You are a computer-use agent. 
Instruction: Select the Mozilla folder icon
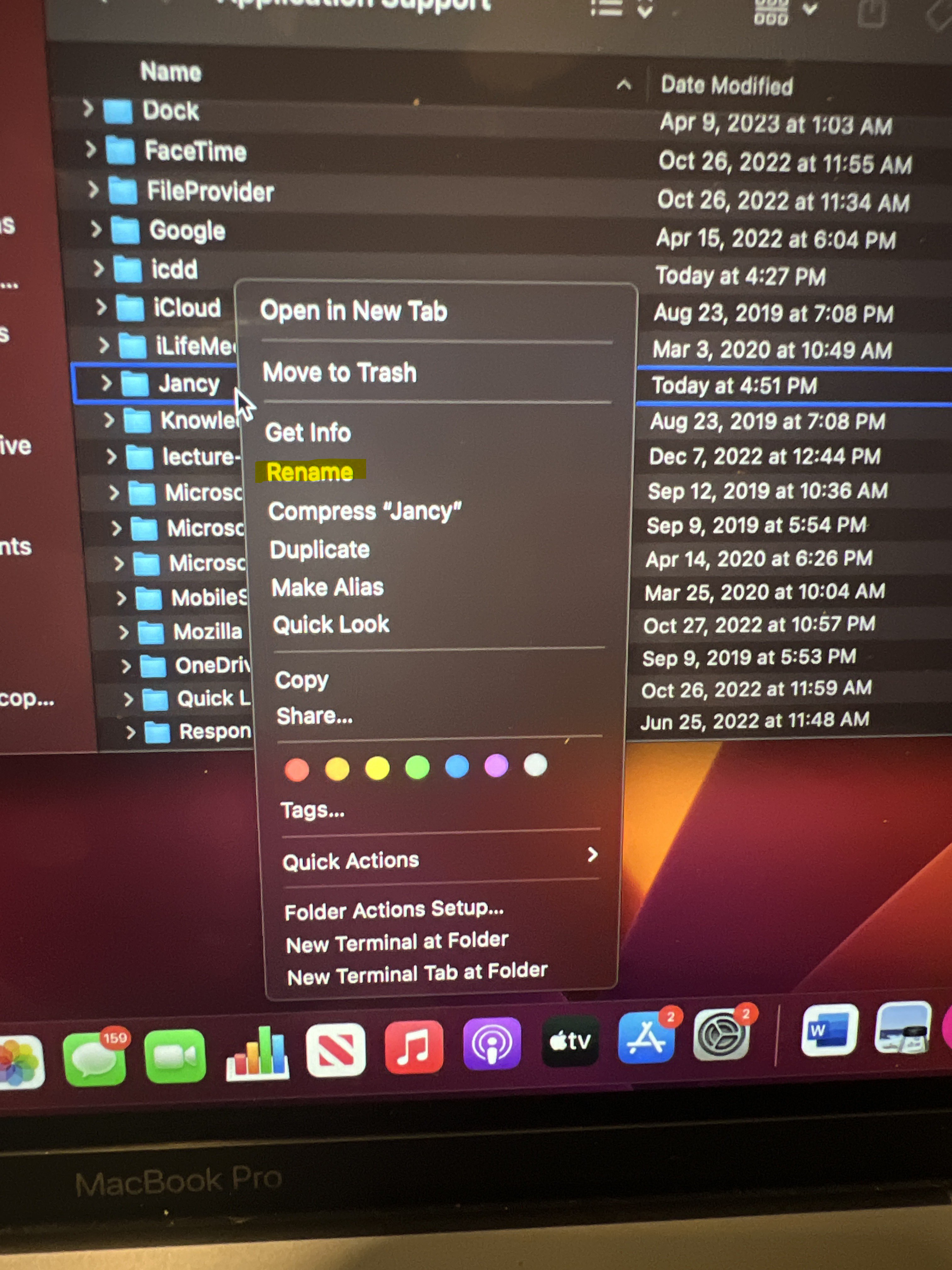click(151, 632)
